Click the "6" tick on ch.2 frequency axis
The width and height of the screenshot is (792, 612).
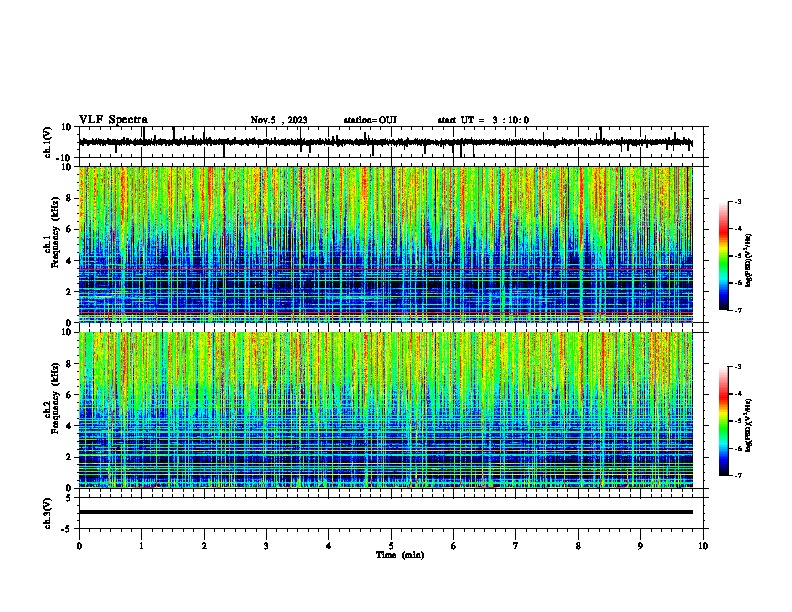(70, 395)
